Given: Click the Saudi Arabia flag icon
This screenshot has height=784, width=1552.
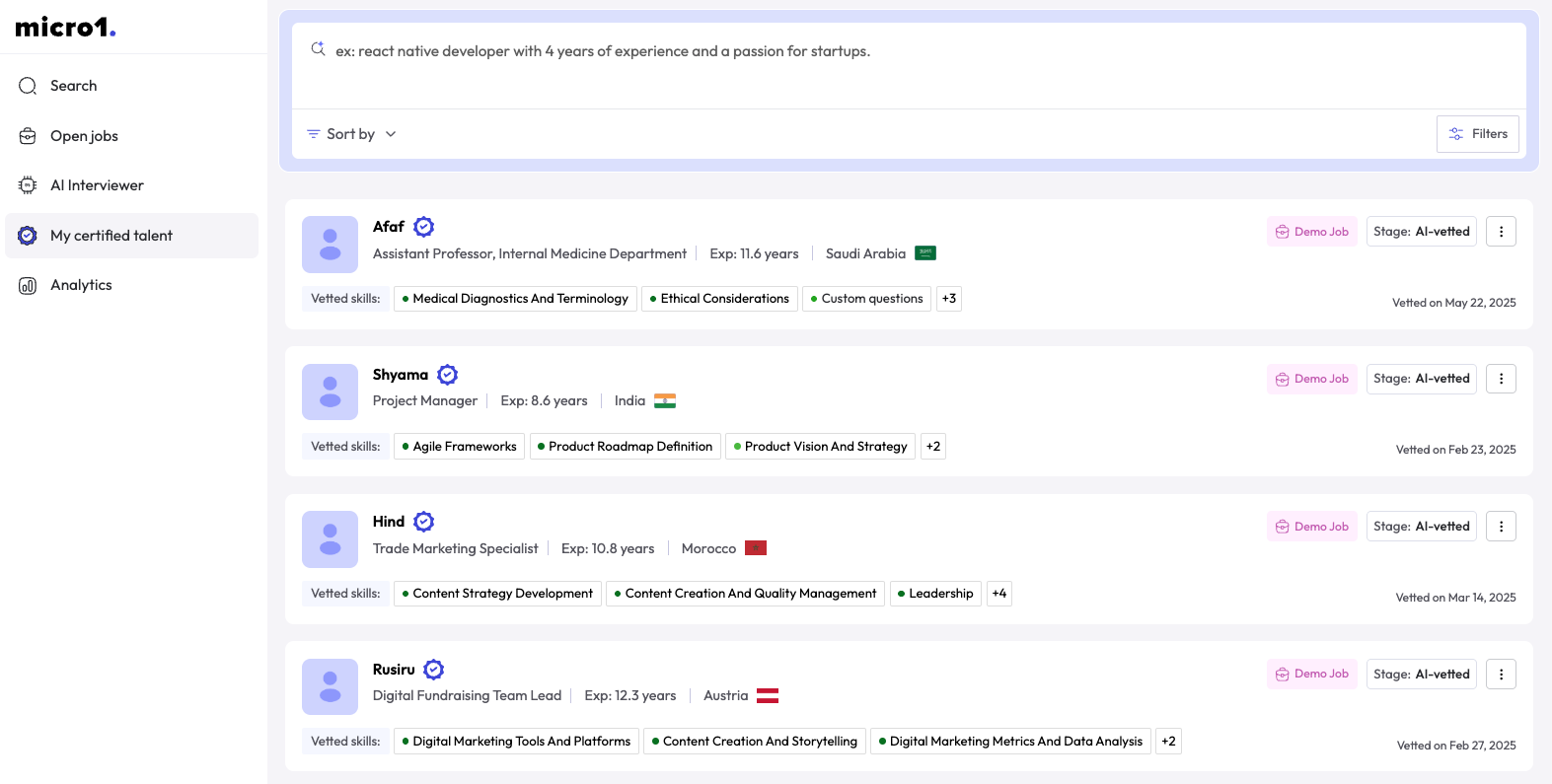Looking at the screenshot, I should (925, 253).
